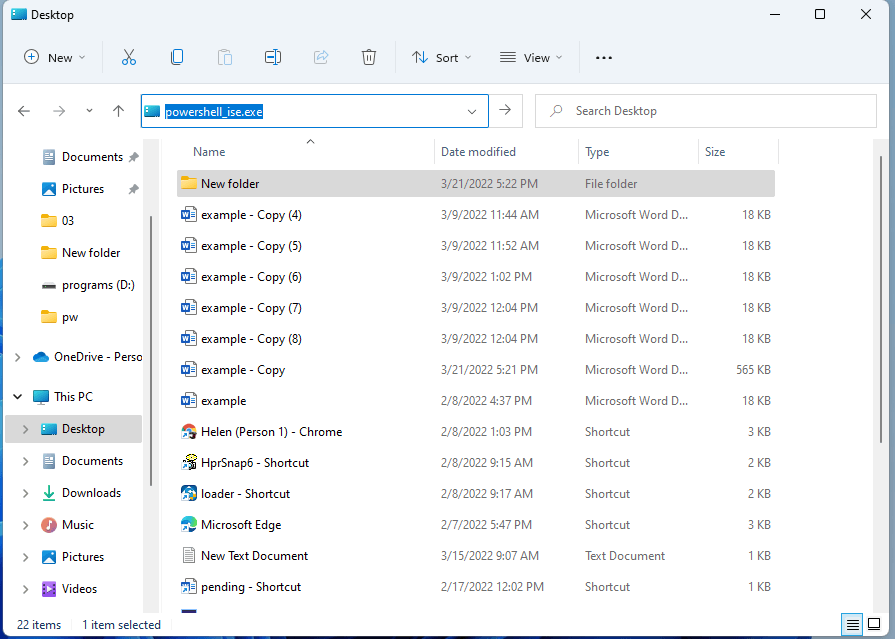The height and width of the screenshot is (639, 895).
Task: Open the New menu
Action: pos(54,57)
